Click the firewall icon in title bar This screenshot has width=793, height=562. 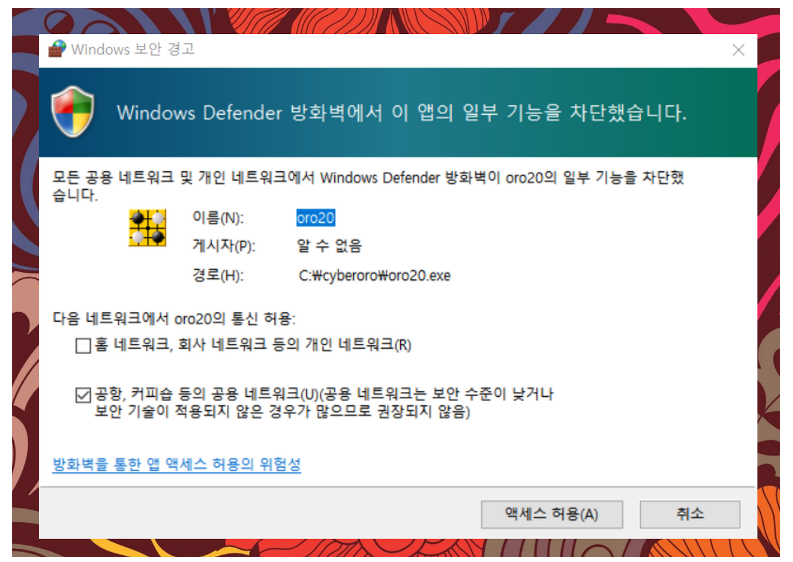click(57, 49)
